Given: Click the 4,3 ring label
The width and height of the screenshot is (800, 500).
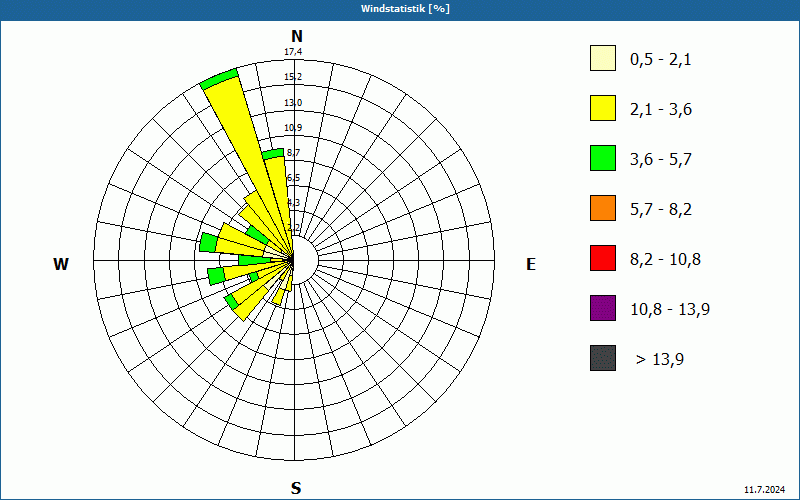Looking at the screenshot, I should (293, 203).
